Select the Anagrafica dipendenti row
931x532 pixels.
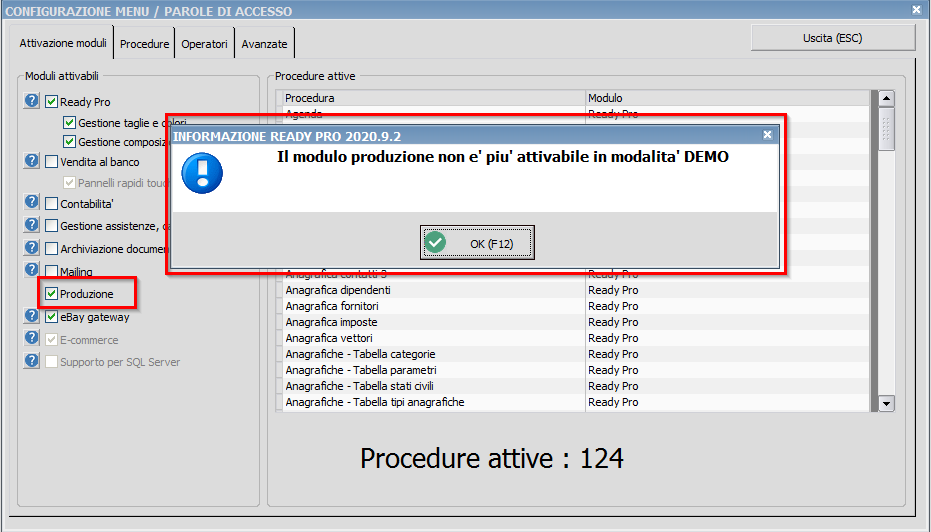tap(576, 290)
